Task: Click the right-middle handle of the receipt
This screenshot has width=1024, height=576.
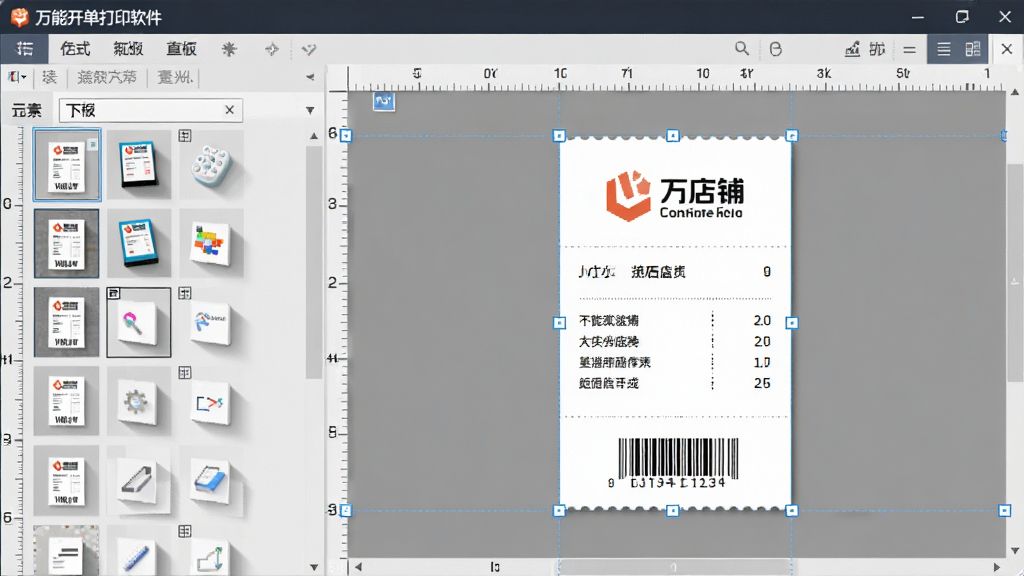Action: (x=792, y=323)
